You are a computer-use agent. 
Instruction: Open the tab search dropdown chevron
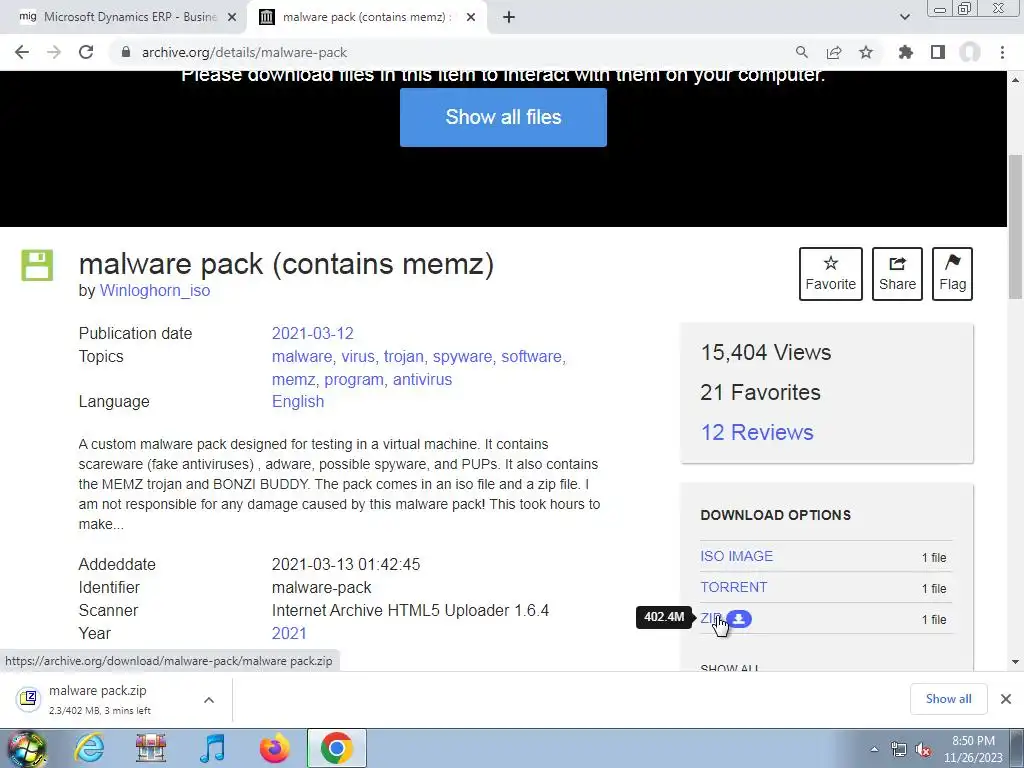pyautogui.click(x=905, y=17)
